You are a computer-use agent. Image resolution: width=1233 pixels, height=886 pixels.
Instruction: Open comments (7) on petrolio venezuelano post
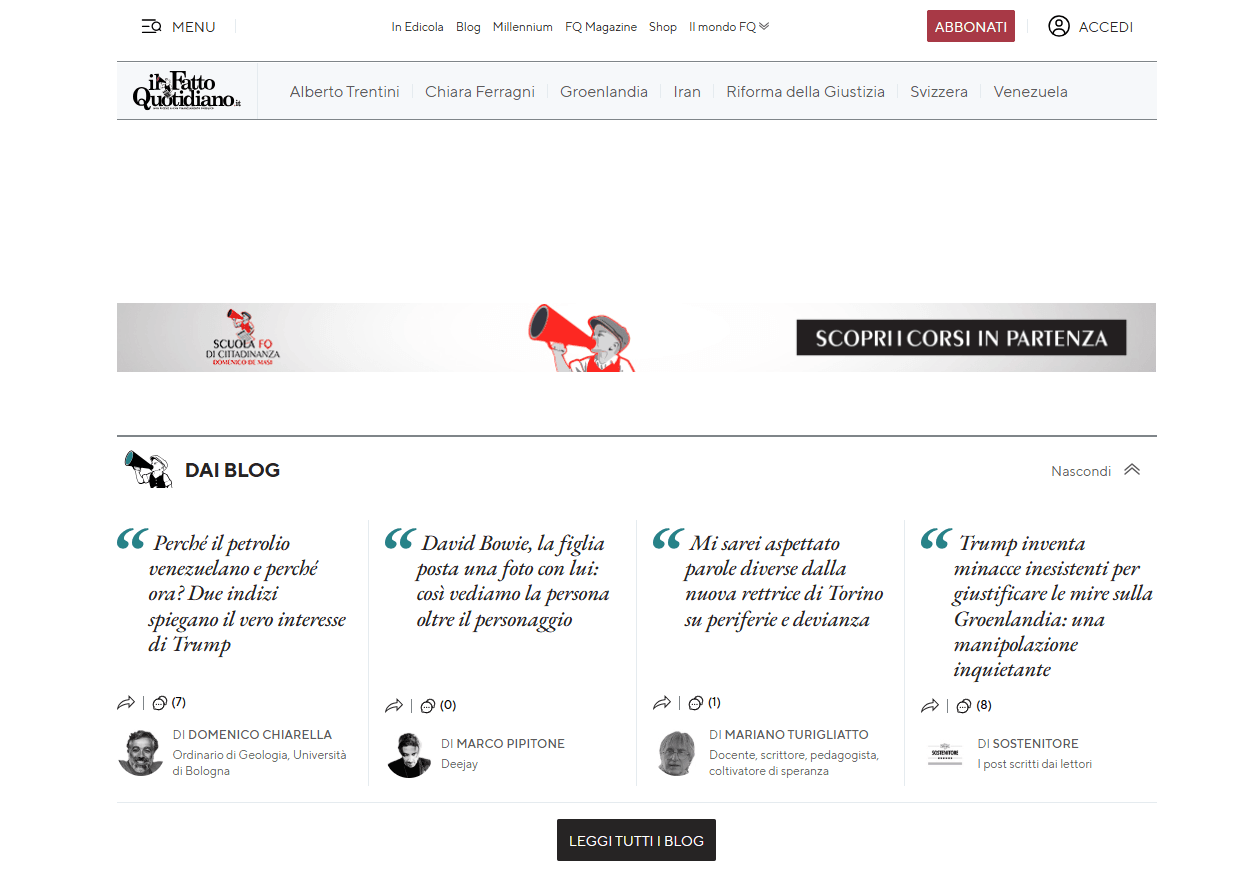pos(168,702)
